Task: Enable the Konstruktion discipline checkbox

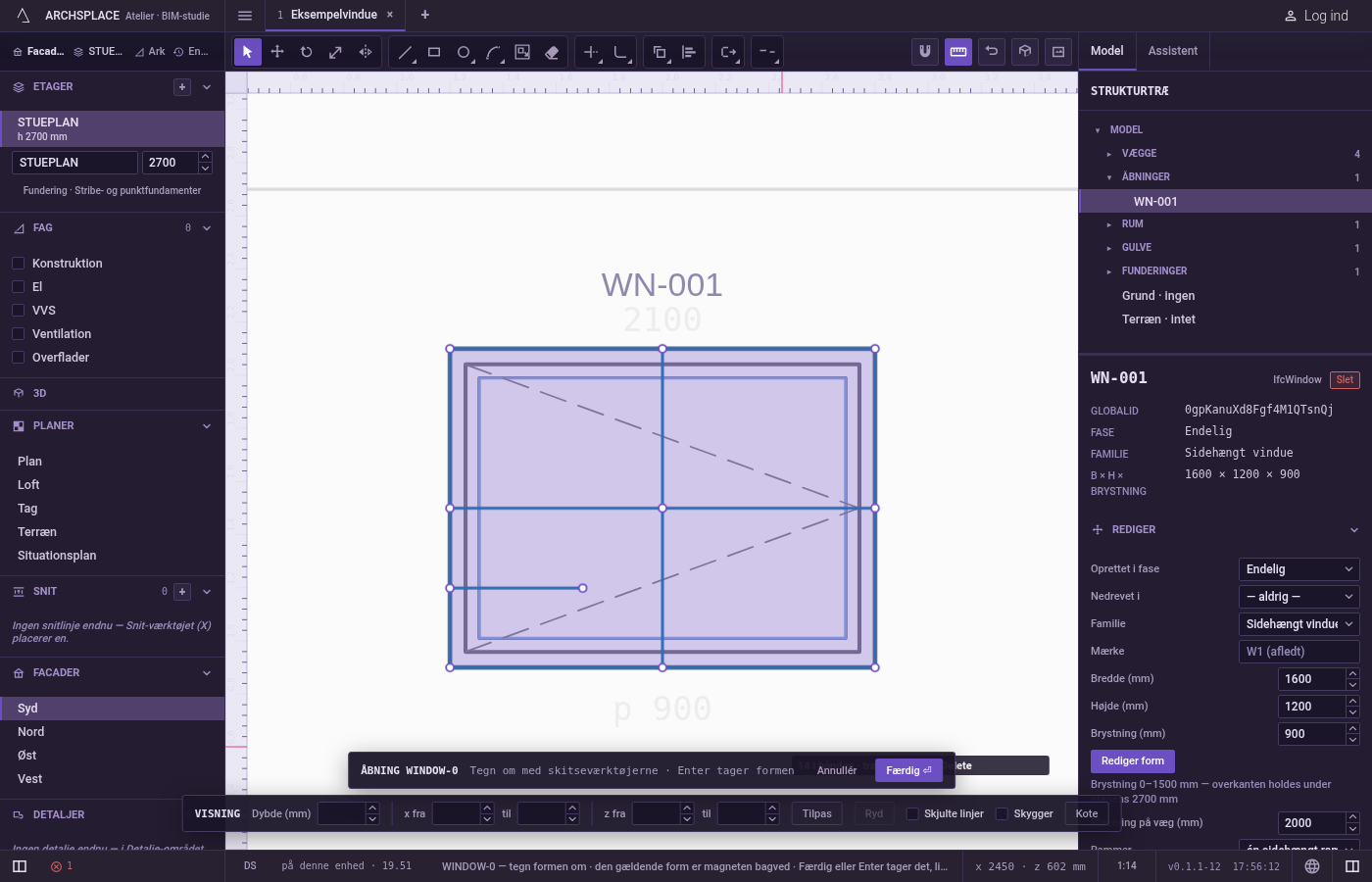Action: (18, 263)
